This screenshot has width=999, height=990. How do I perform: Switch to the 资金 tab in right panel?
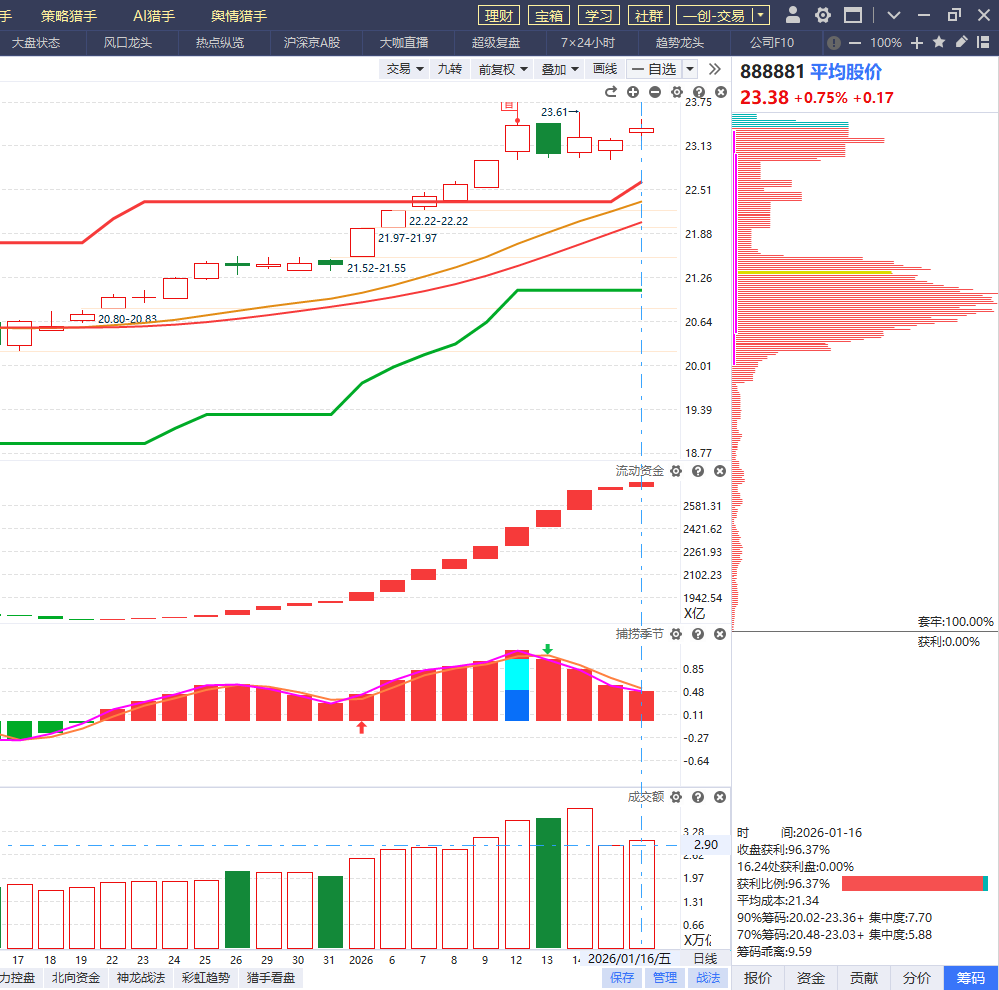coord(811,977)
